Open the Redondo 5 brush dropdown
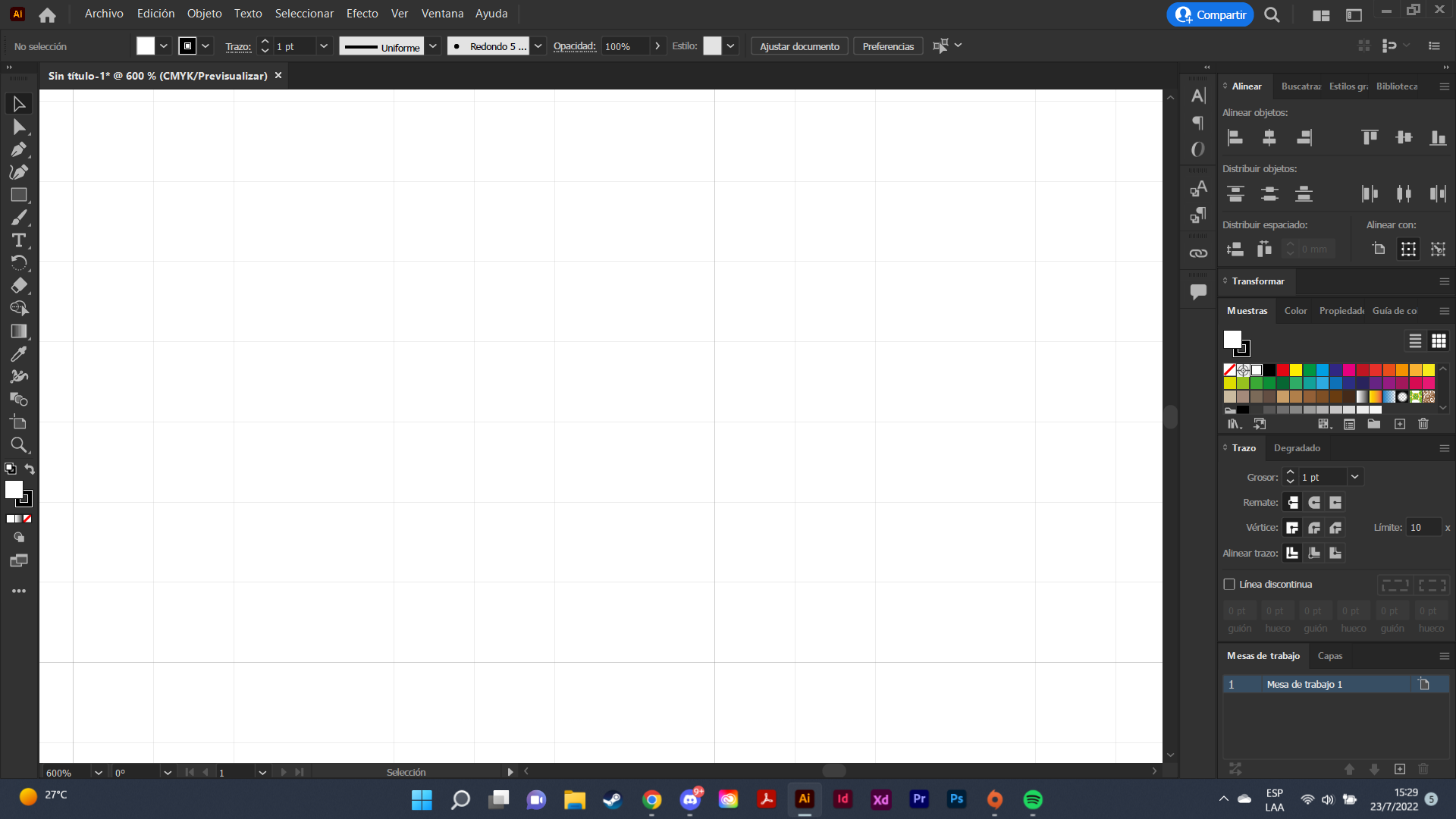1456x819 pixels. (538, 45)
